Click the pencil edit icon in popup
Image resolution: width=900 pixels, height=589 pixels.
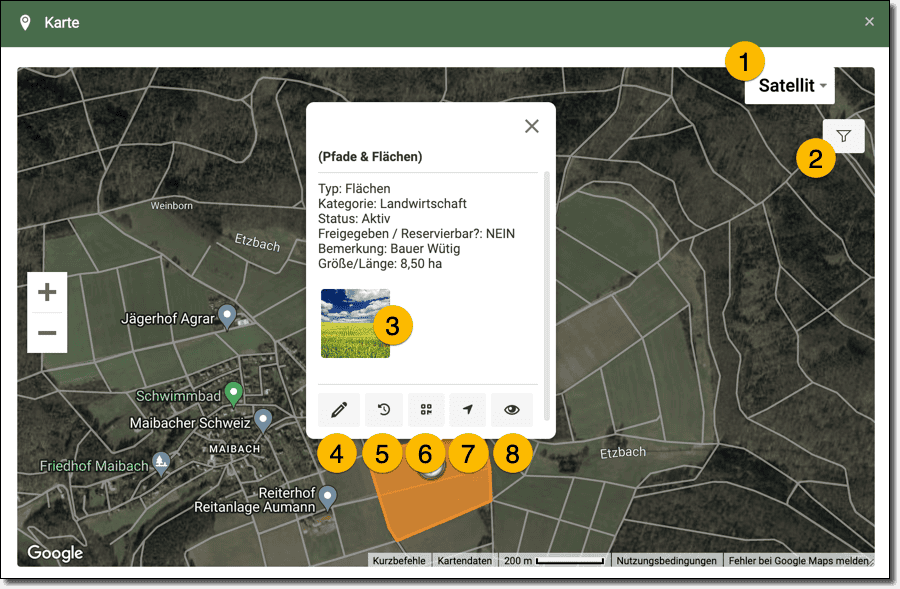tap(339, 409)
